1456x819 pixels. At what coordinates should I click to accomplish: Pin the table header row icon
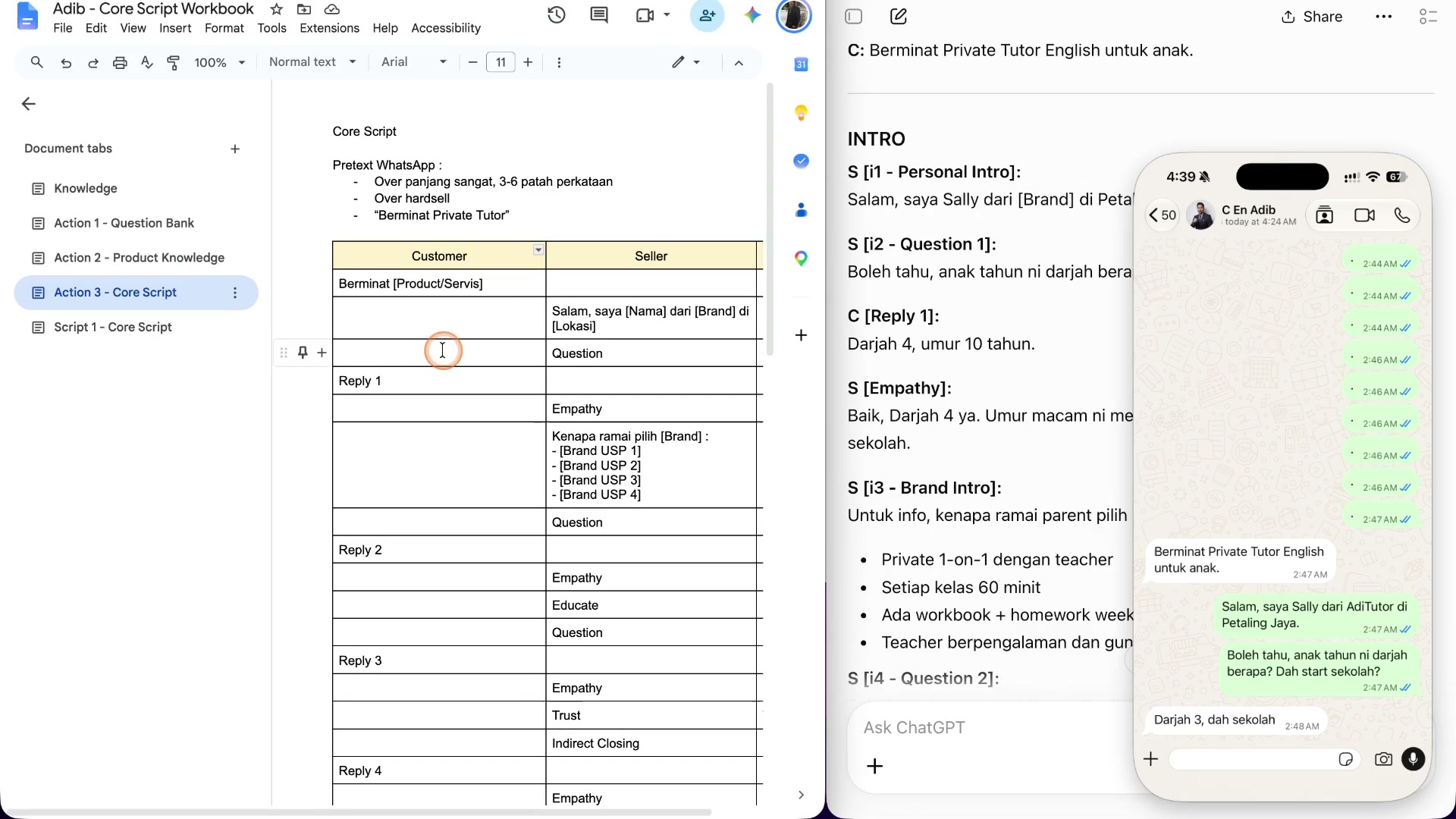pos(303,353)
